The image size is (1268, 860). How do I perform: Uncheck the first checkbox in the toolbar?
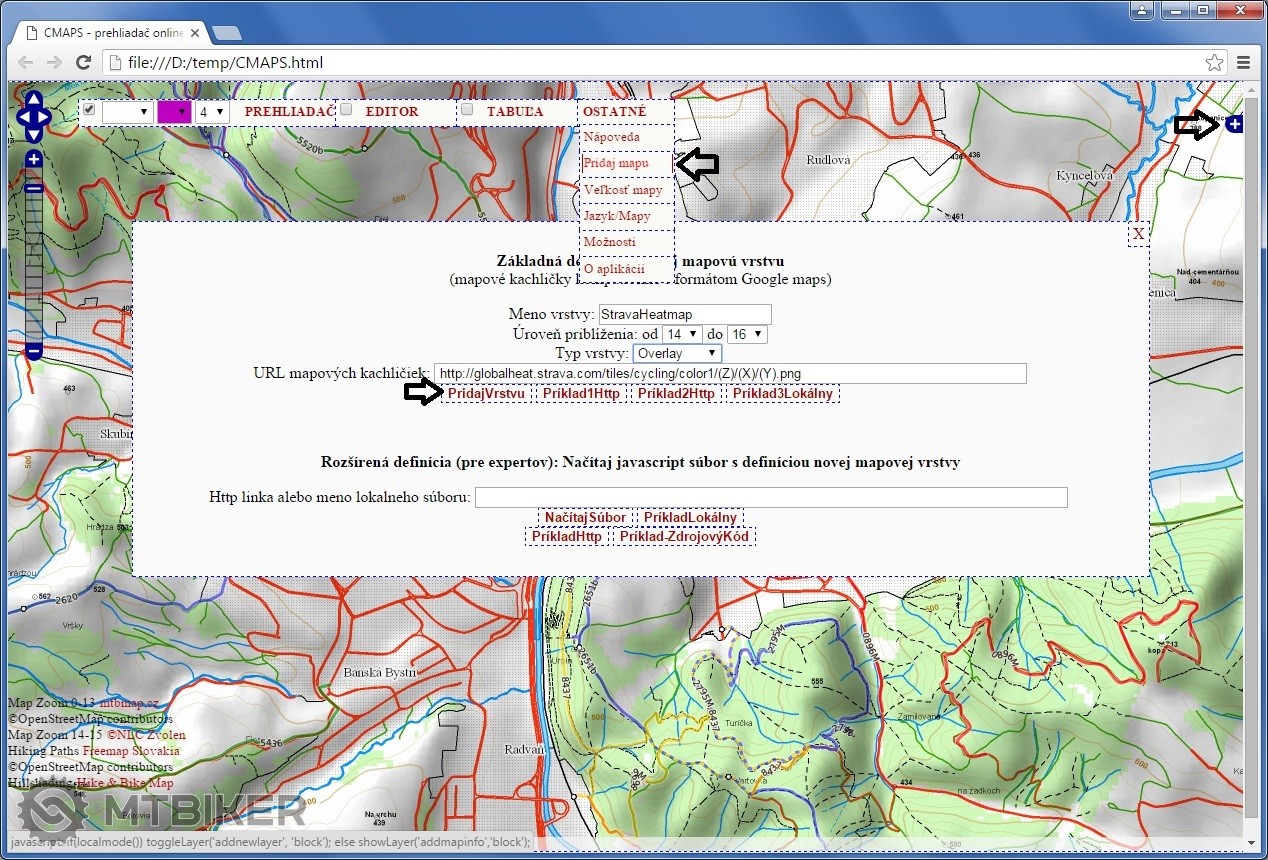tap(89, 110)
